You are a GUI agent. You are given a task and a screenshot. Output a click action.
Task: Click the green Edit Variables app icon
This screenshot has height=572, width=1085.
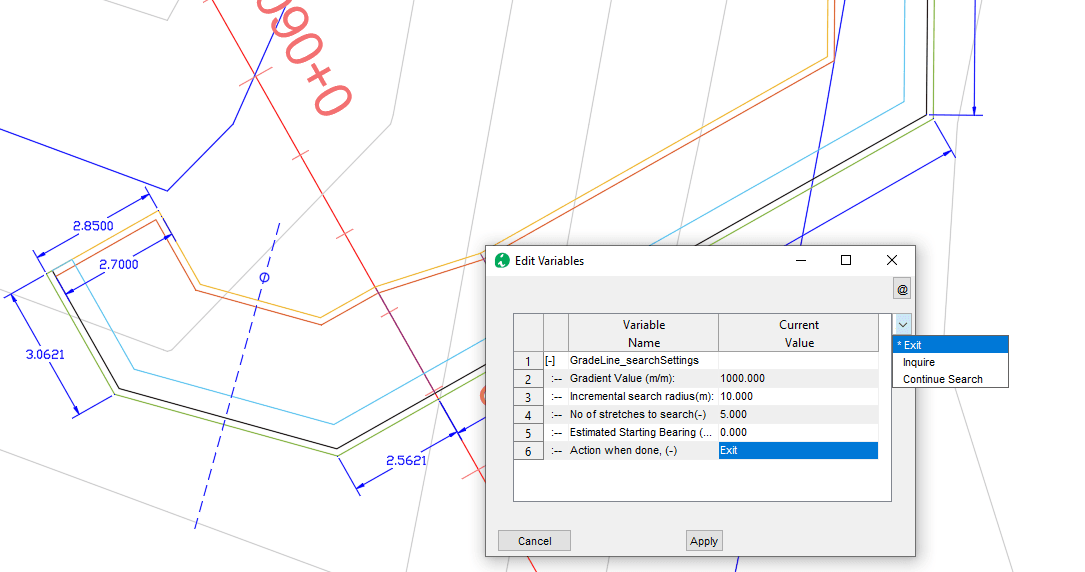tap(502, 261)
